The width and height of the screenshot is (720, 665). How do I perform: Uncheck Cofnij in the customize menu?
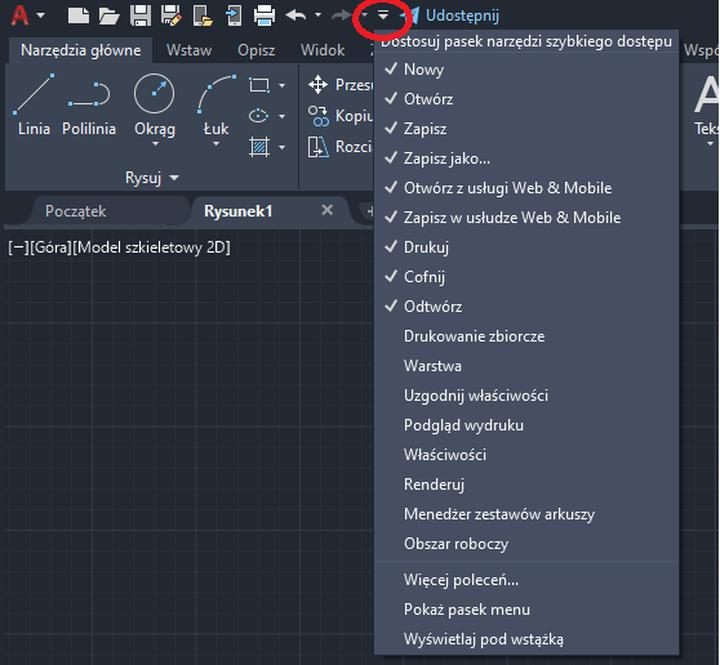tap(527, 277)
